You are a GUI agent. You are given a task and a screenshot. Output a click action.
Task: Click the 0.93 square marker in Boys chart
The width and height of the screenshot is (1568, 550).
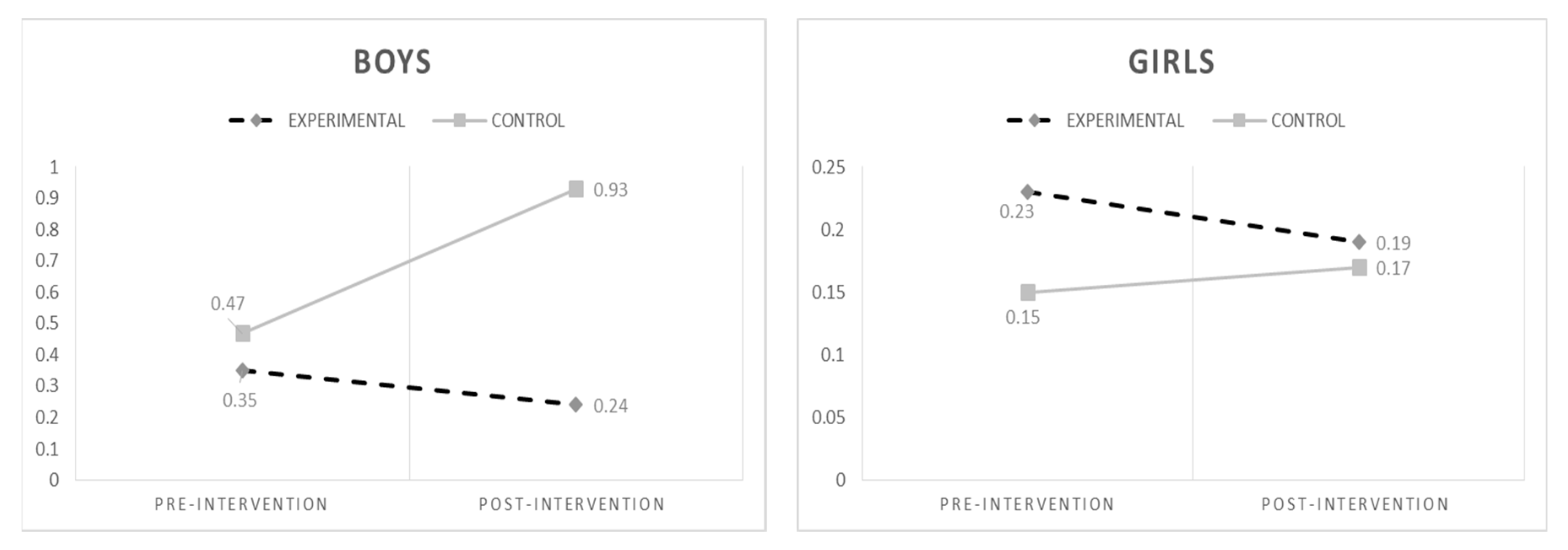(576, 189)
